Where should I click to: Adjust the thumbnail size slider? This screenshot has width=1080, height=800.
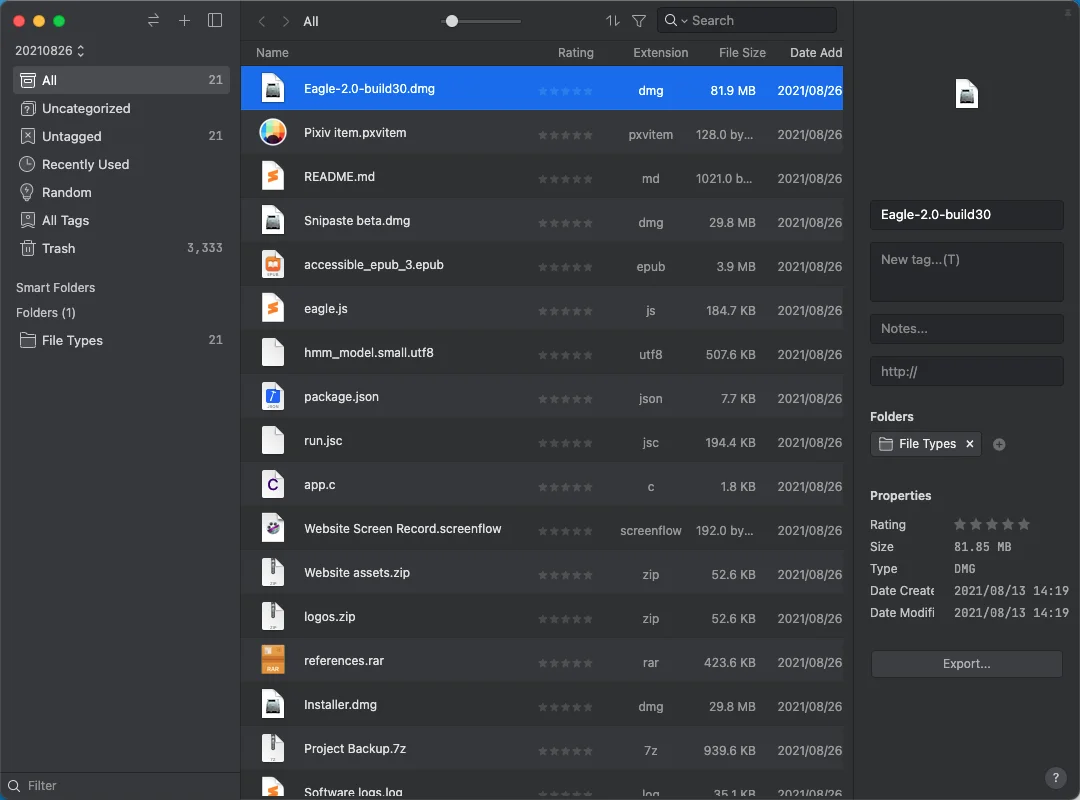(x=453, y=21)
